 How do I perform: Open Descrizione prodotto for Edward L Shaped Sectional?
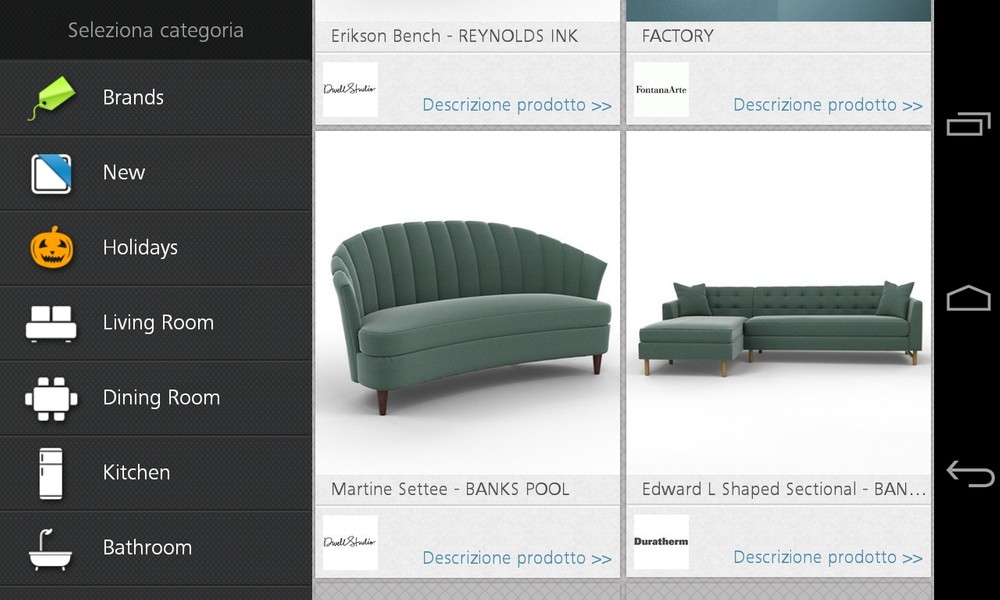(828, 557)
